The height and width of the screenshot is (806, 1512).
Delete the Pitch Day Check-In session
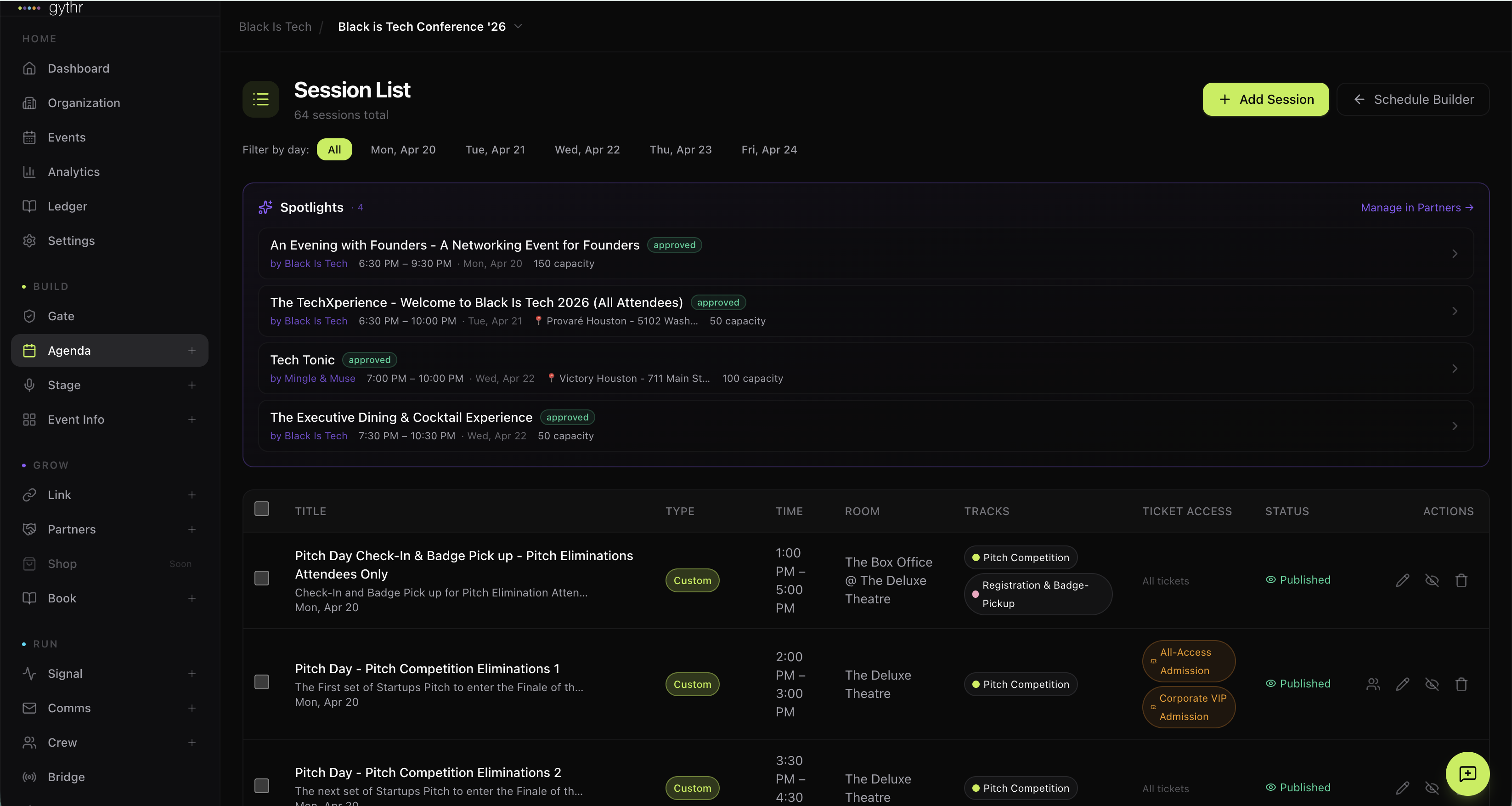coord(1461,580)
